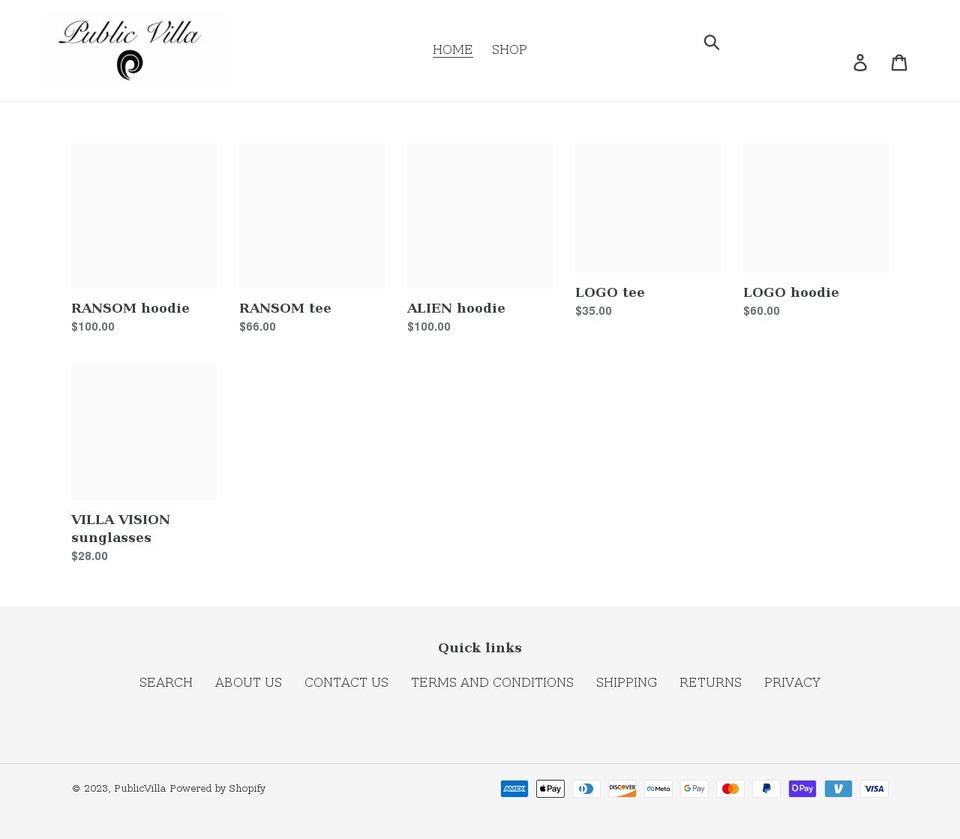Click the Meta Pay payment icon
960x839 pixels.
pos(658,789)
